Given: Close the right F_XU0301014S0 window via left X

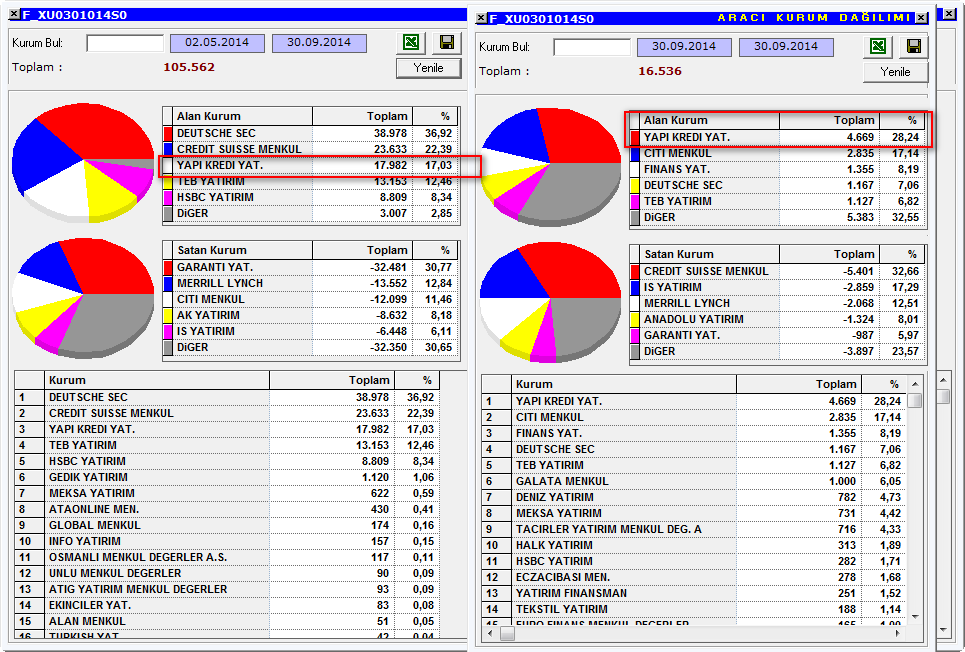Looking at the screenshot, I should 481,18.
